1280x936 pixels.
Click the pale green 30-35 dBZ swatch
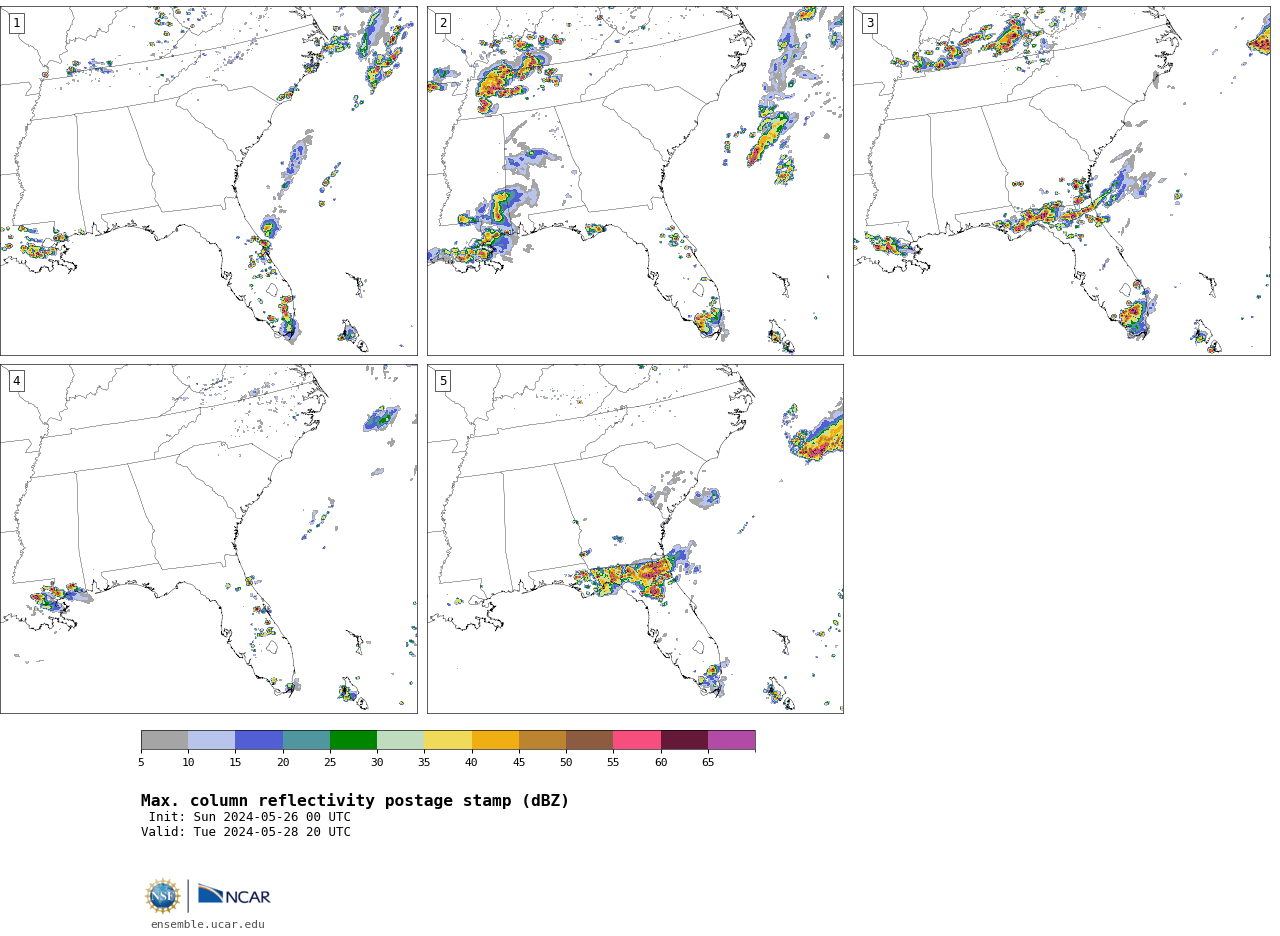tap(400, 740)
